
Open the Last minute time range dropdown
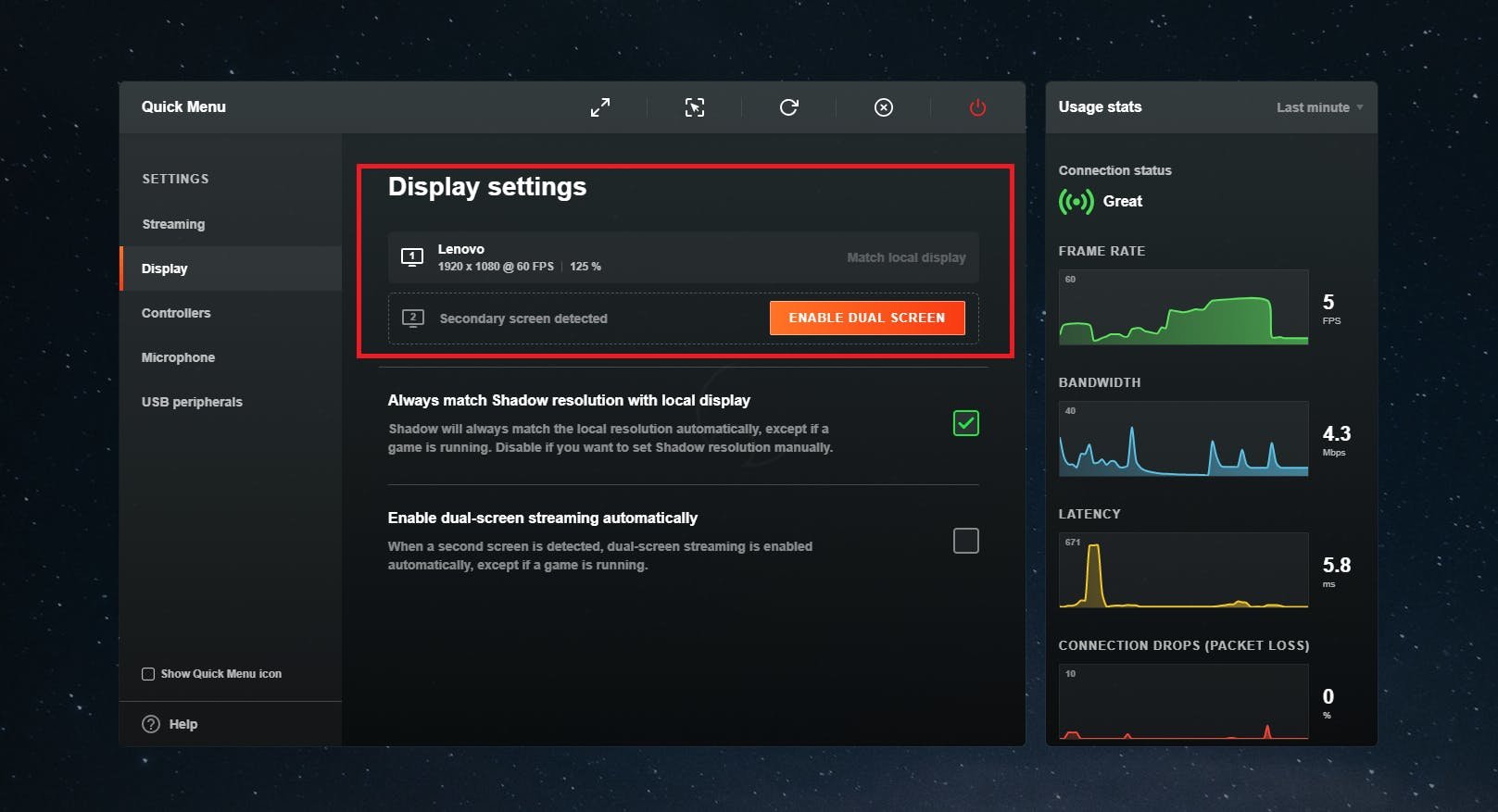click(1319, 107)
